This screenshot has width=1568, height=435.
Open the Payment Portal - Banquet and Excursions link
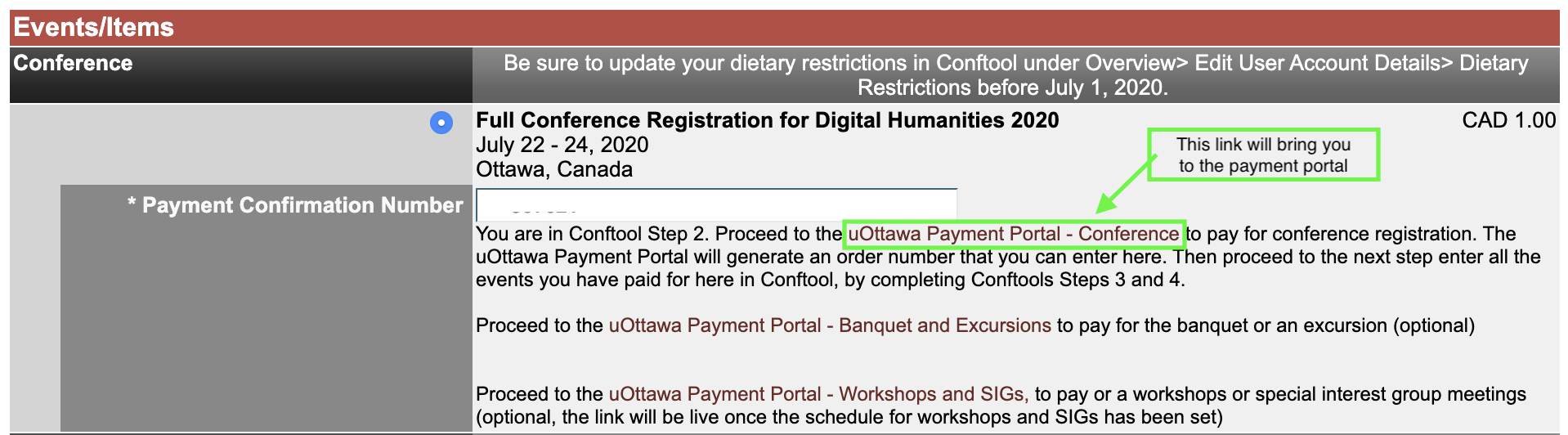(x=830, y=325)
